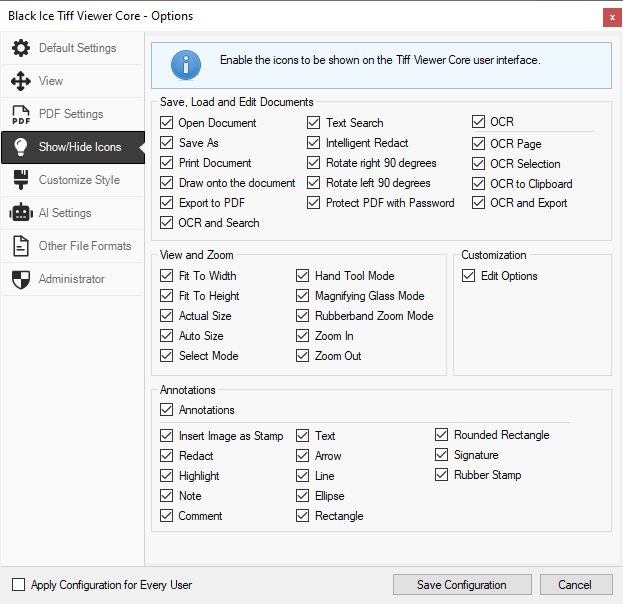Open the Administrator tab label
This screenshot has height=604, width=623.
click(72, 279)
